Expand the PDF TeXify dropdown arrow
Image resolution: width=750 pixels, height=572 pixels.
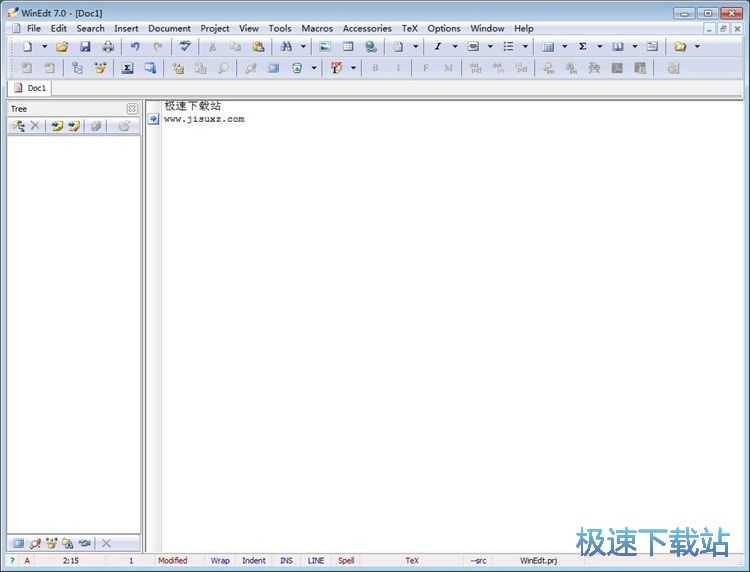click(353, 68)
